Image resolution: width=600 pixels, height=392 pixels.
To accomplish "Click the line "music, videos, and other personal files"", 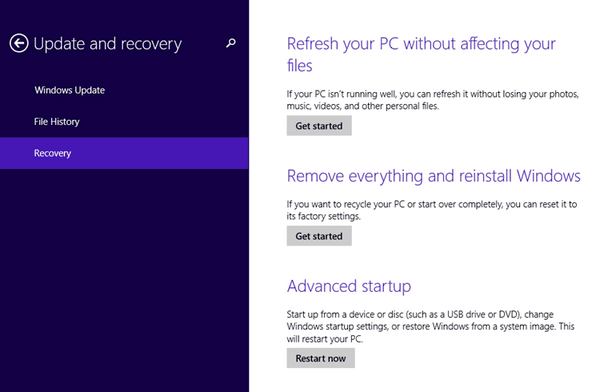I will (x=362, y=106).
